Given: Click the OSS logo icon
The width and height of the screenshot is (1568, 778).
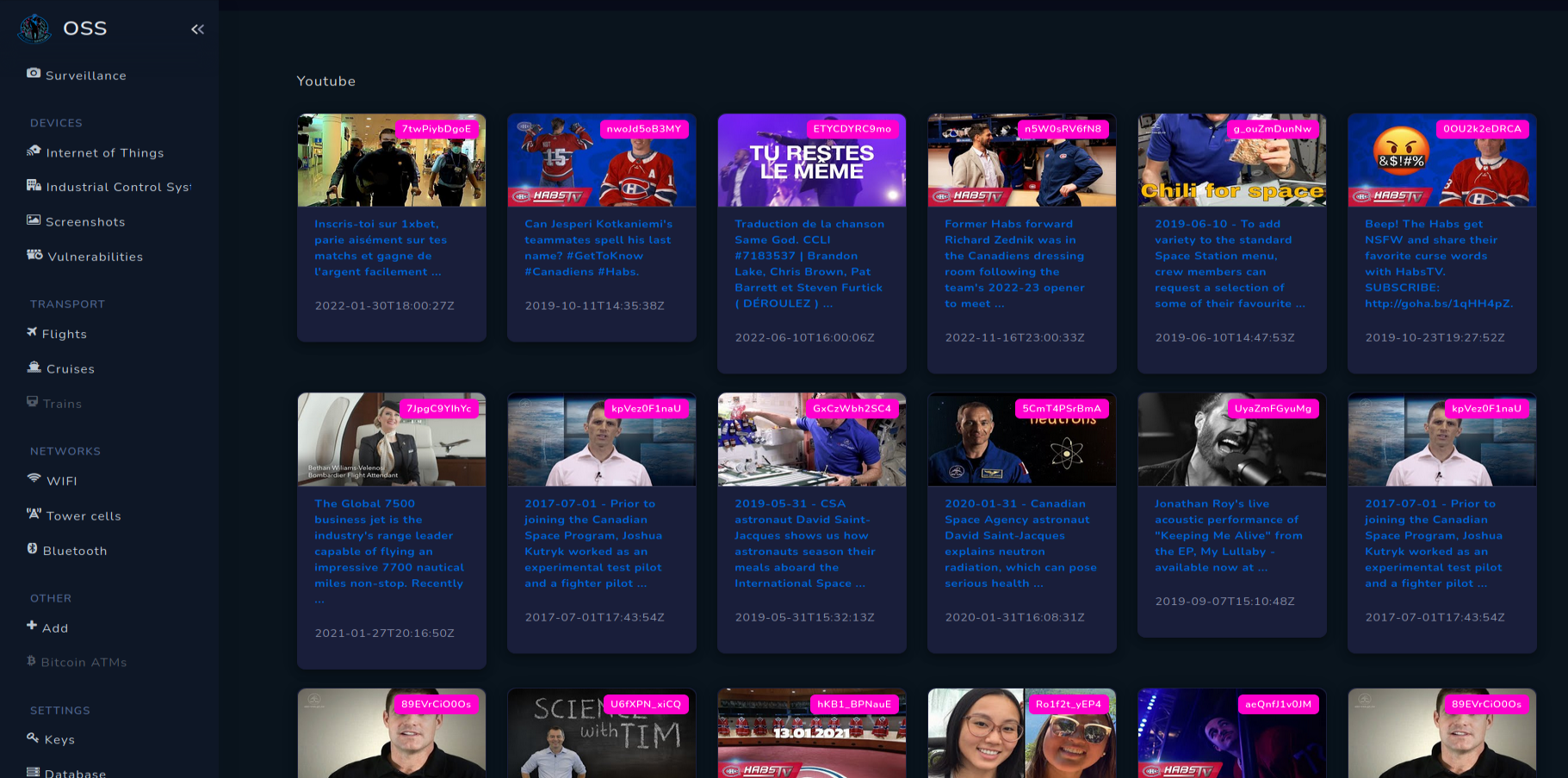Looking at the screenshot, I should point(34,28).
